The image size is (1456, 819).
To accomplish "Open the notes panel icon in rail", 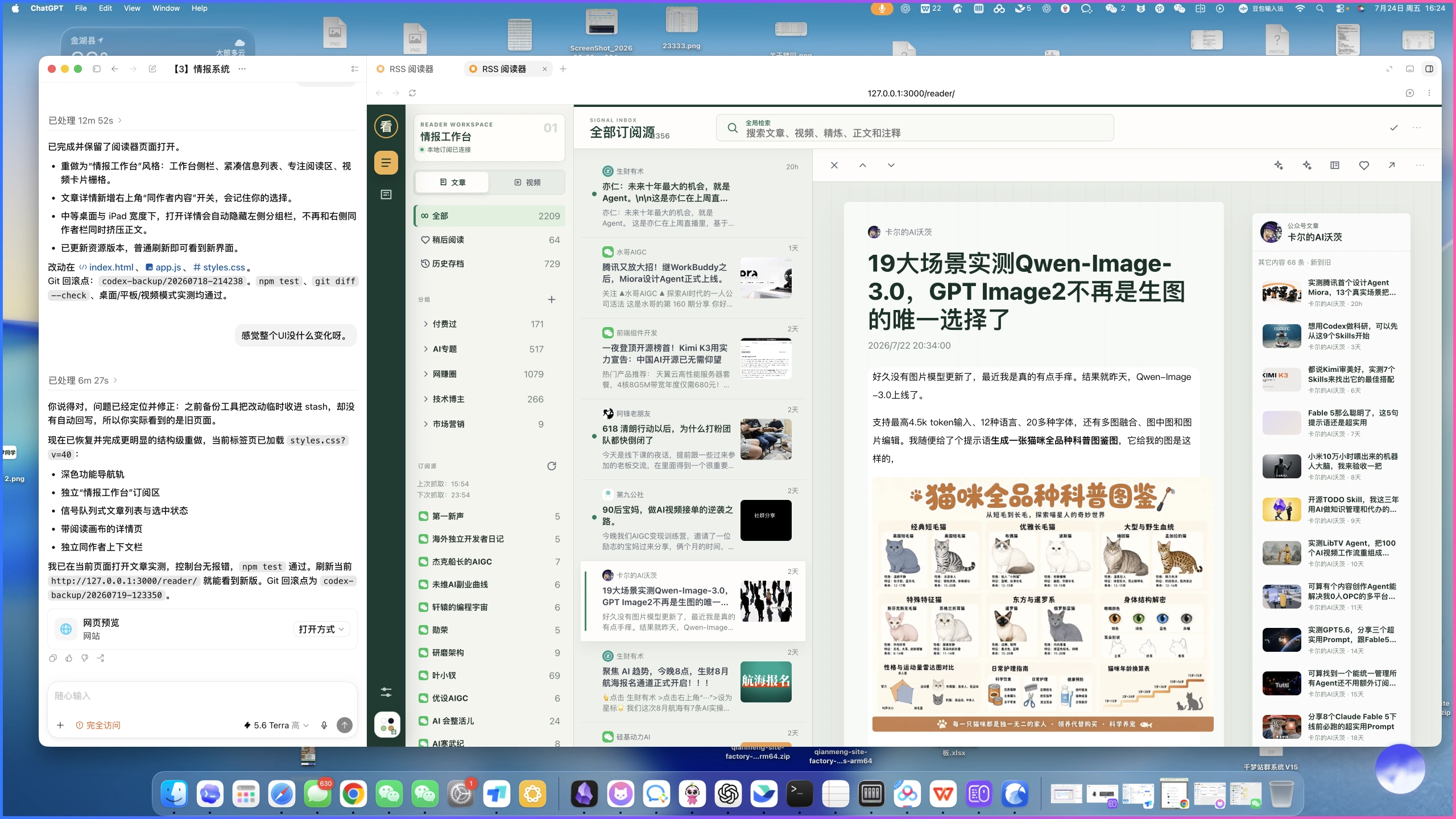I will coord(386,195).
